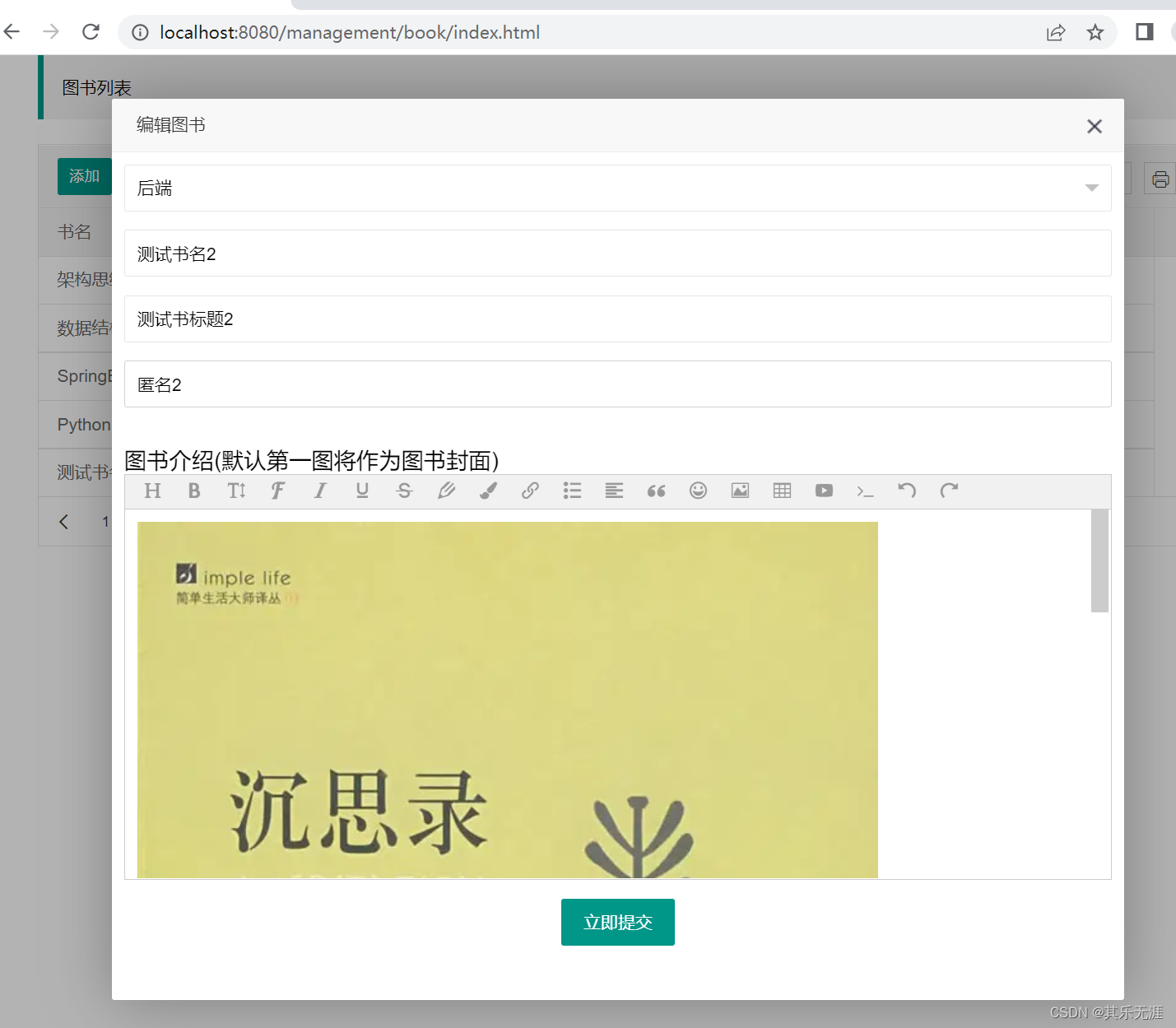
Task: Toggle underline formatting
Action: coord(362,491)
